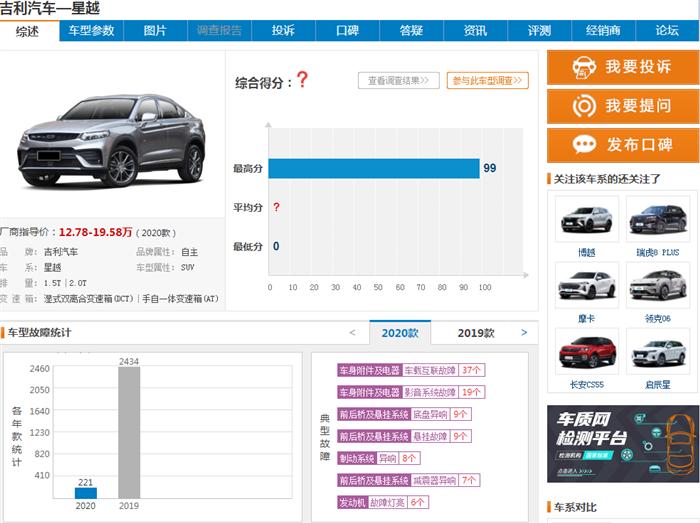
Task: Click the chat bubble icon in 发布口碑
Action: tap(584, 145)
